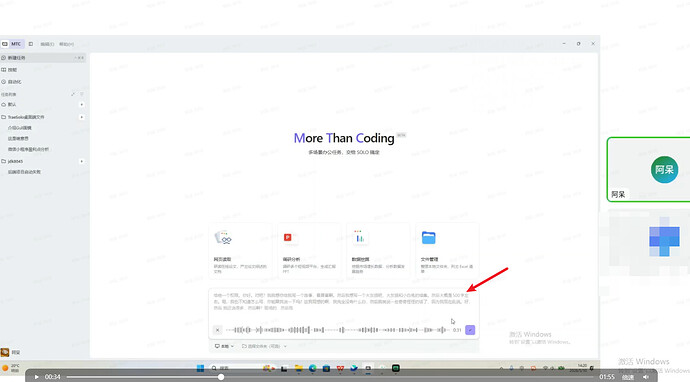Click the filter icon in 任务列表 header
This screenshot has height=382, width=690.
[81, 94]
